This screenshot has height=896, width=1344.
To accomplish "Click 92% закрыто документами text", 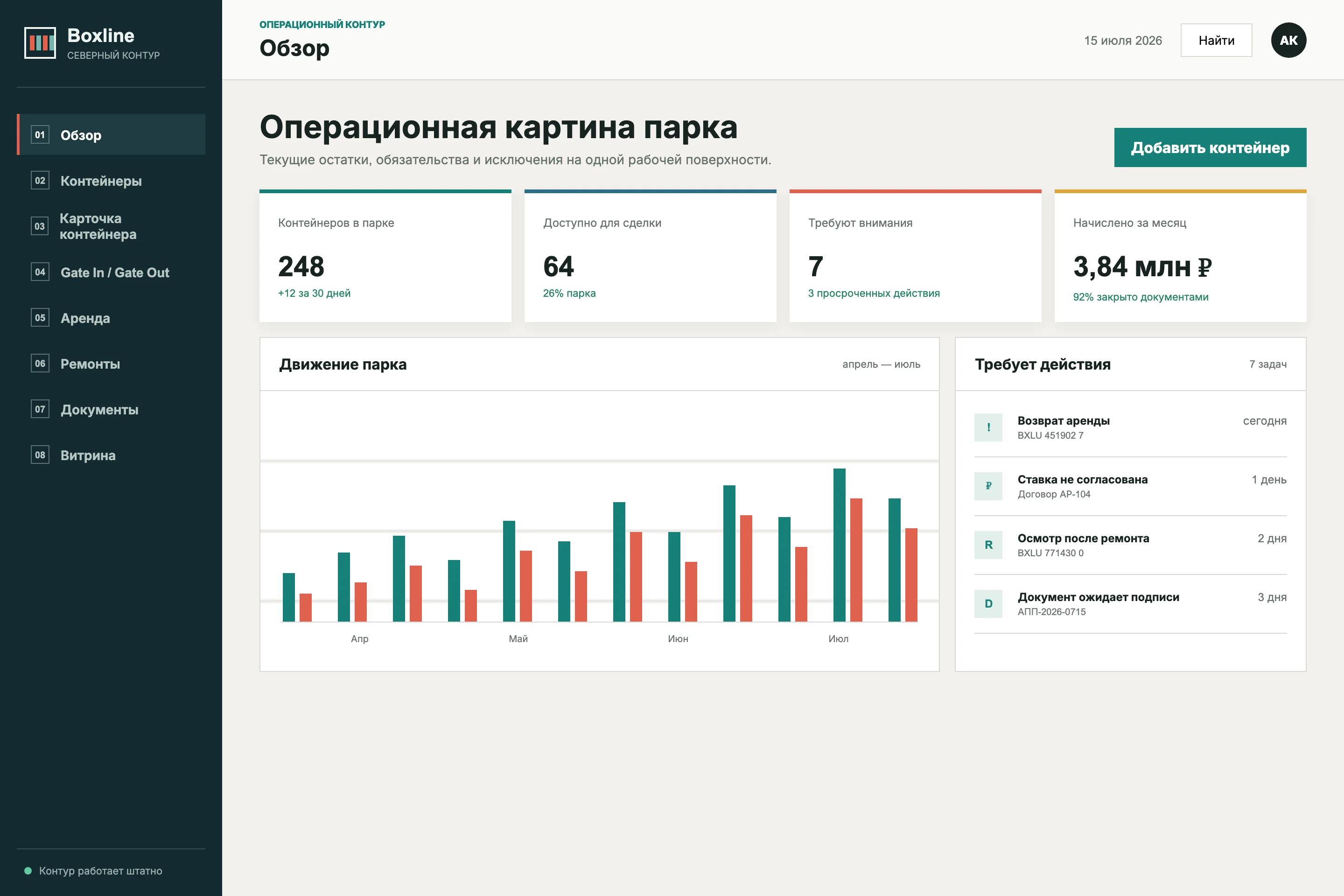I will click(1141, 297).
